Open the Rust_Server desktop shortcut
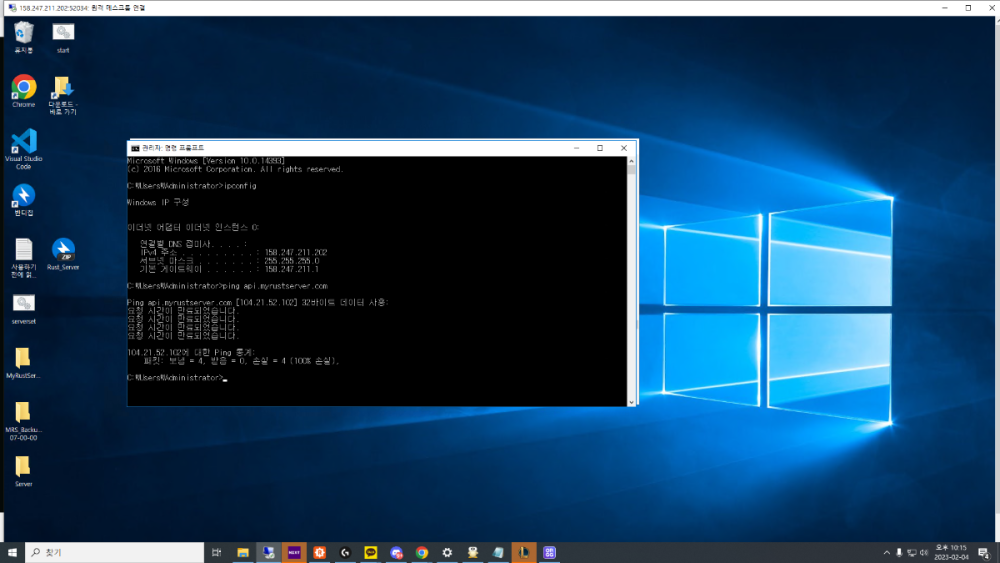 coord(63,250)
